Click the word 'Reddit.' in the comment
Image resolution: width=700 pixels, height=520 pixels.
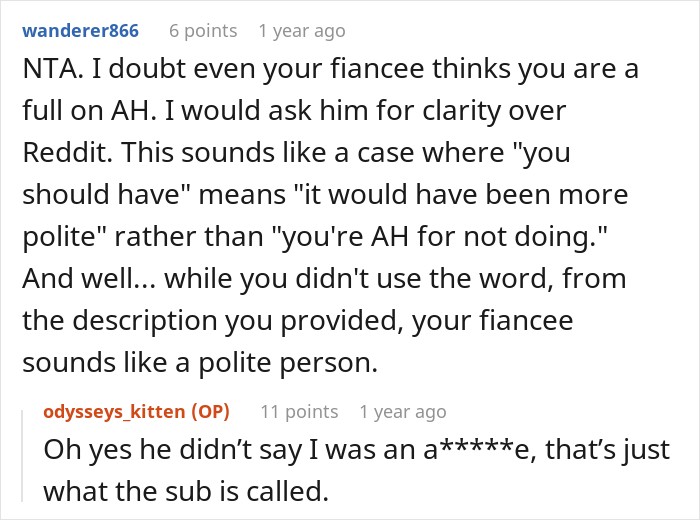tap(67, 153)
